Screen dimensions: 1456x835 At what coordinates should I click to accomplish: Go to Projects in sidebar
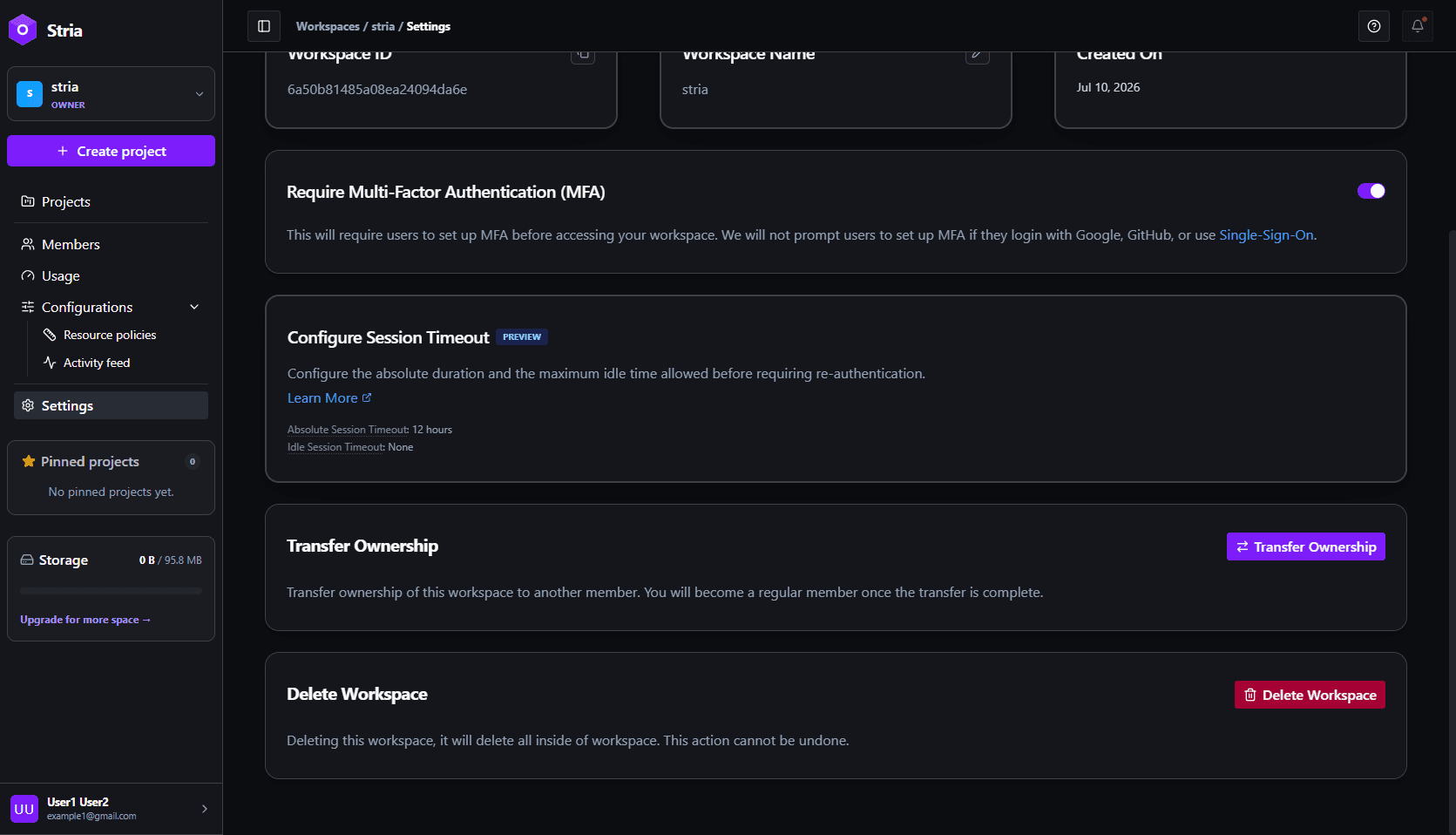[111, 201]
